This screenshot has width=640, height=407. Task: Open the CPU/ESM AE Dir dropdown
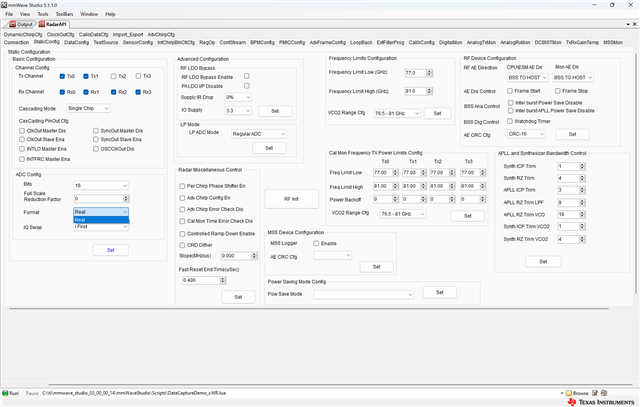click(x=527, y=78)
